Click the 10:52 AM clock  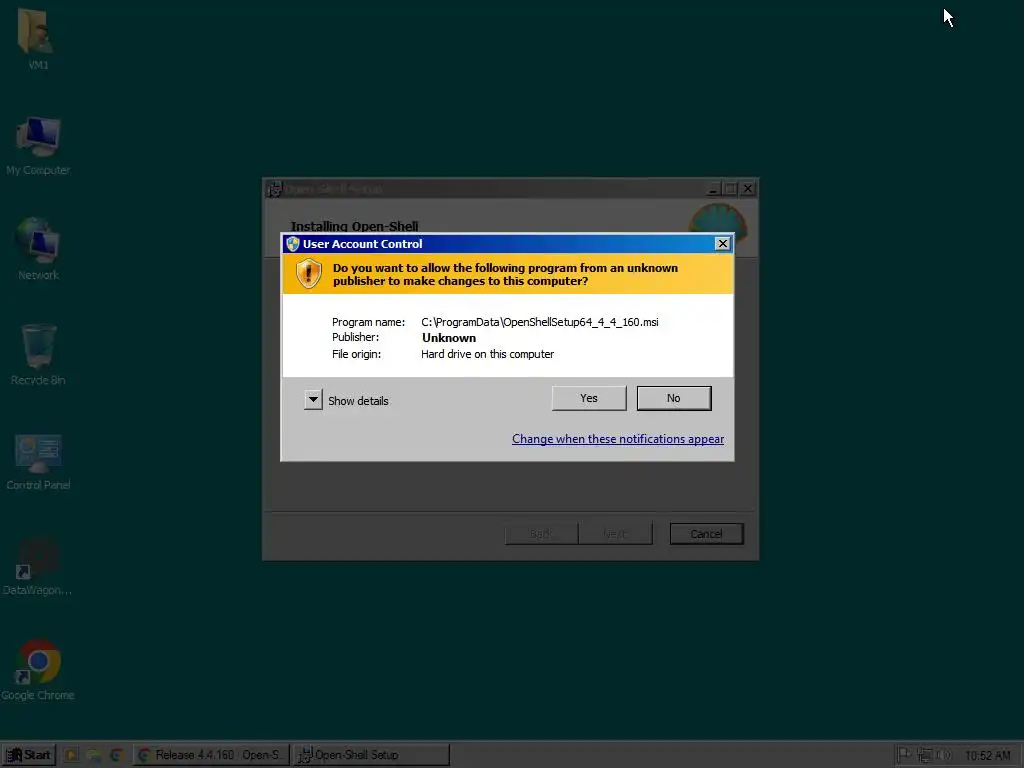click(x=987, y=755)
